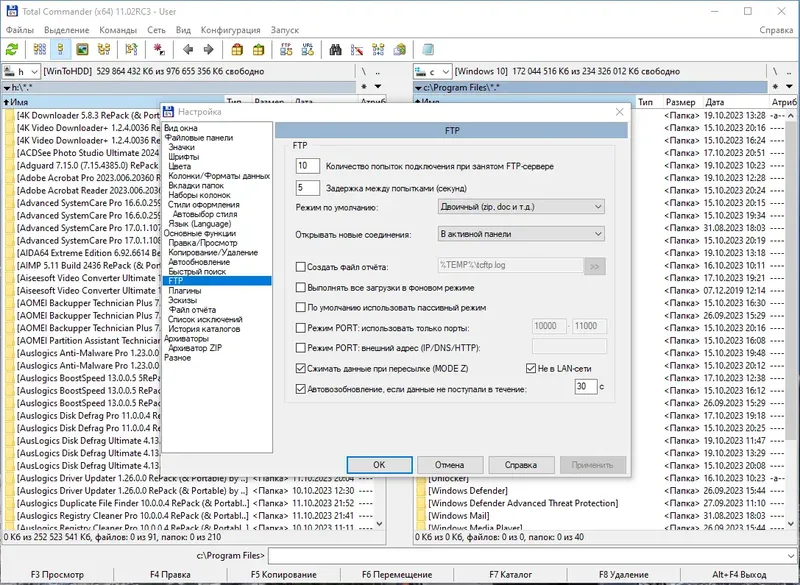Sort right panel by 'Размер' column header

(681, 102)
